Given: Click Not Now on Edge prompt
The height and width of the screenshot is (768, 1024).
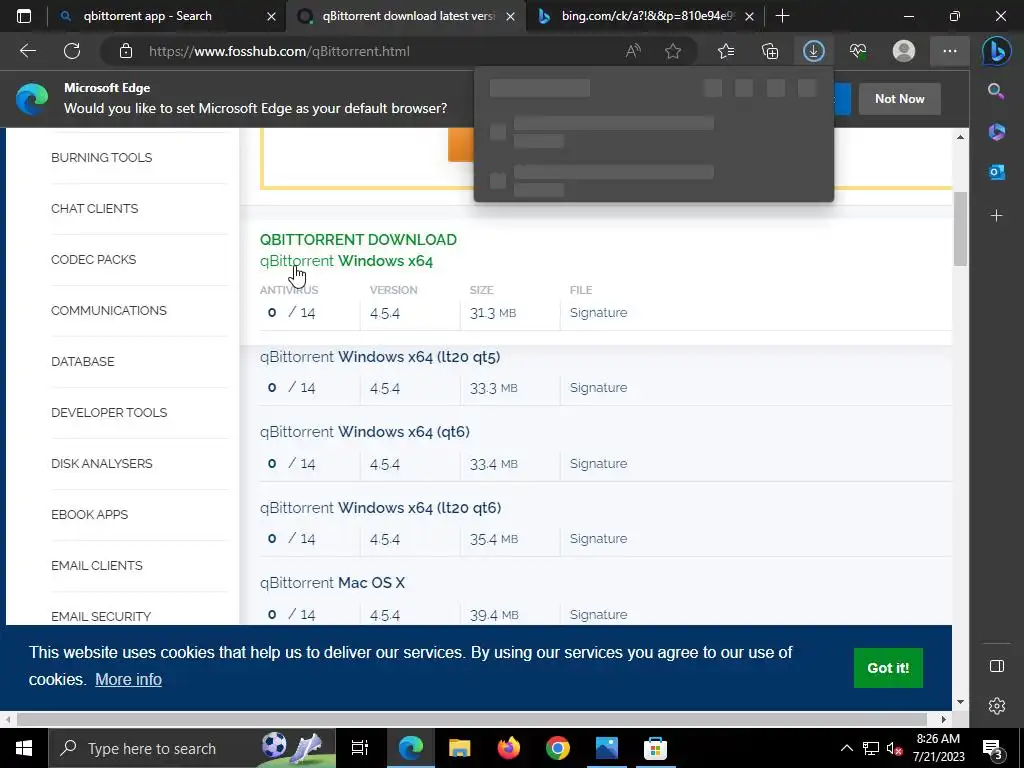Looking at the screenshot, I should click(899, 99).
